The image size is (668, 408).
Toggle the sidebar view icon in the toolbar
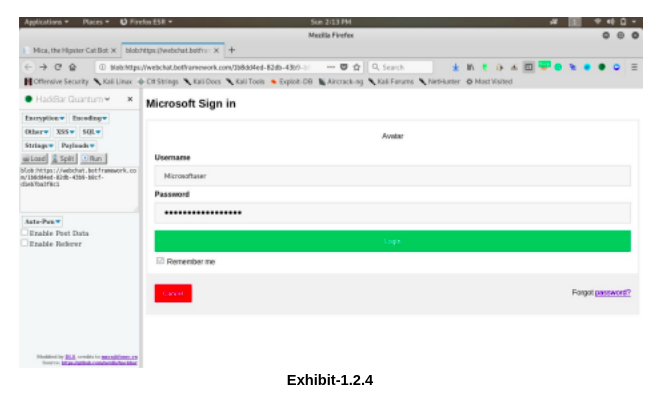click(528, 67)
